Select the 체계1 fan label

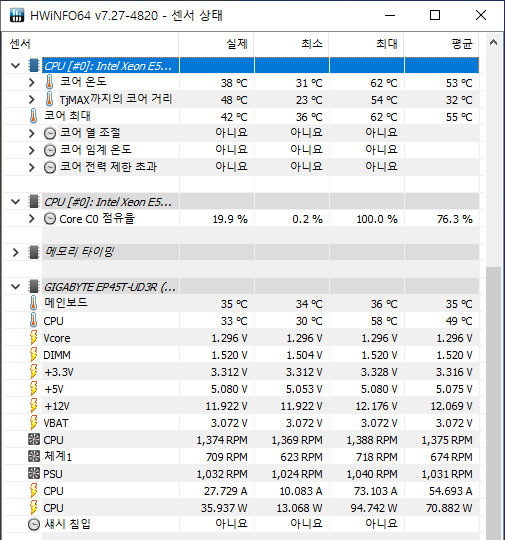(58, 457)
